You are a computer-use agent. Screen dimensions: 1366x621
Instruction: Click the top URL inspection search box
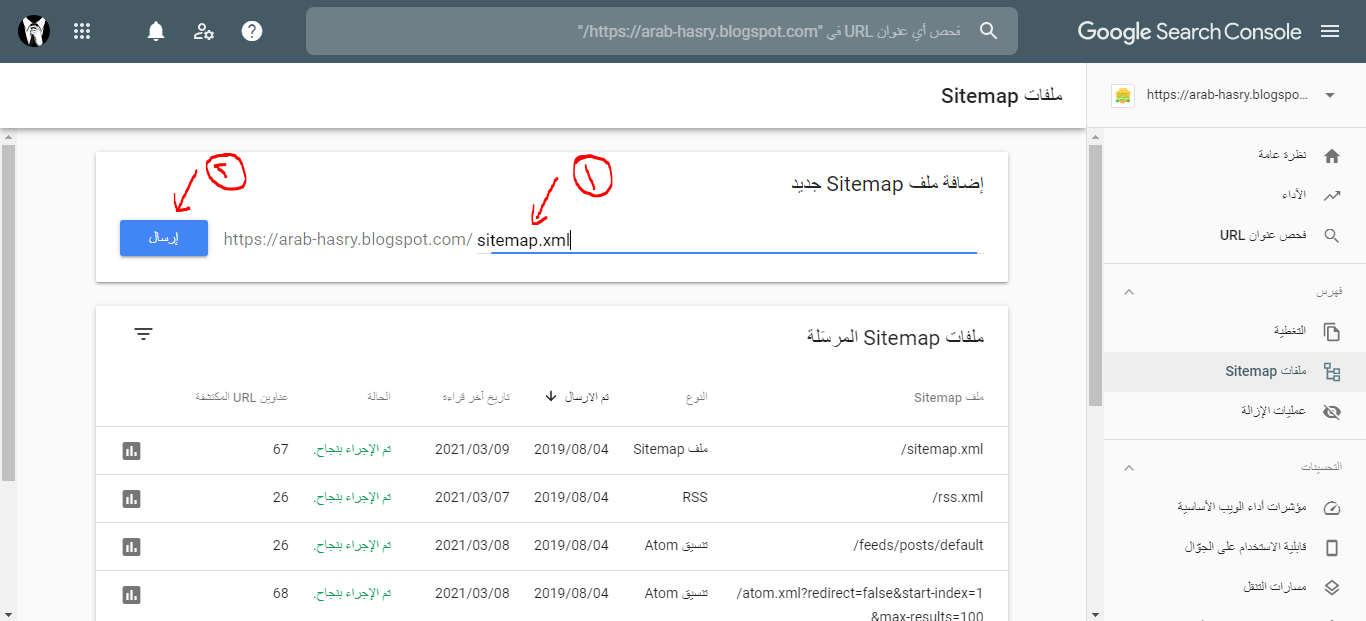(x=662, y=31)
